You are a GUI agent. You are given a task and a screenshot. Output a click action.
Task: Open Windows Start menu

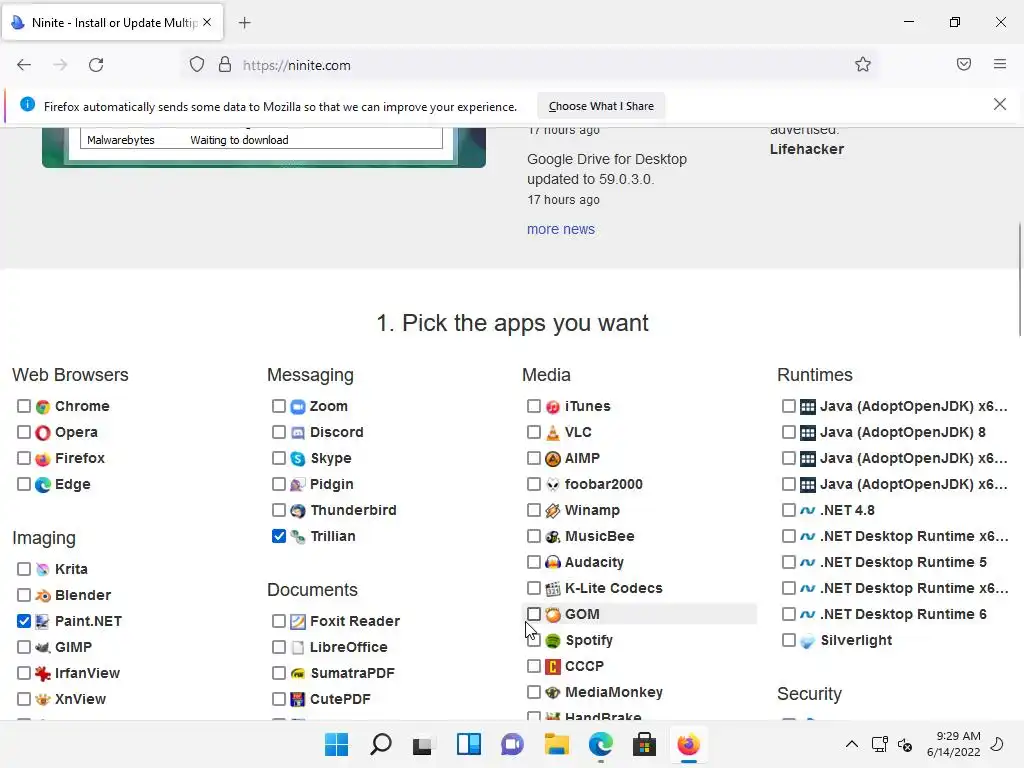click(x=337, y=744)
